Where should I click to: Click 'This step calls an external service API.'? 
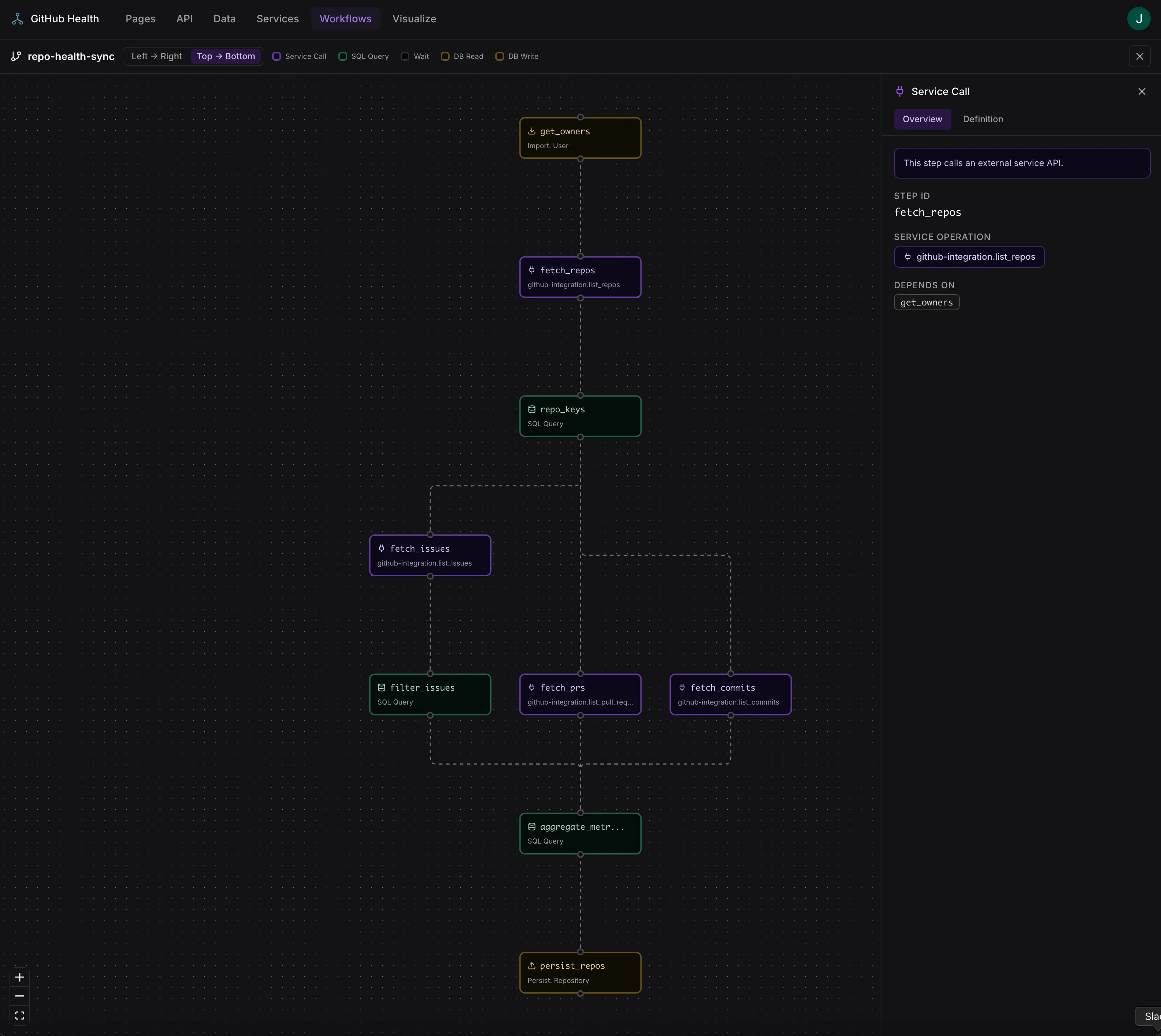click(x=983, y=164)
